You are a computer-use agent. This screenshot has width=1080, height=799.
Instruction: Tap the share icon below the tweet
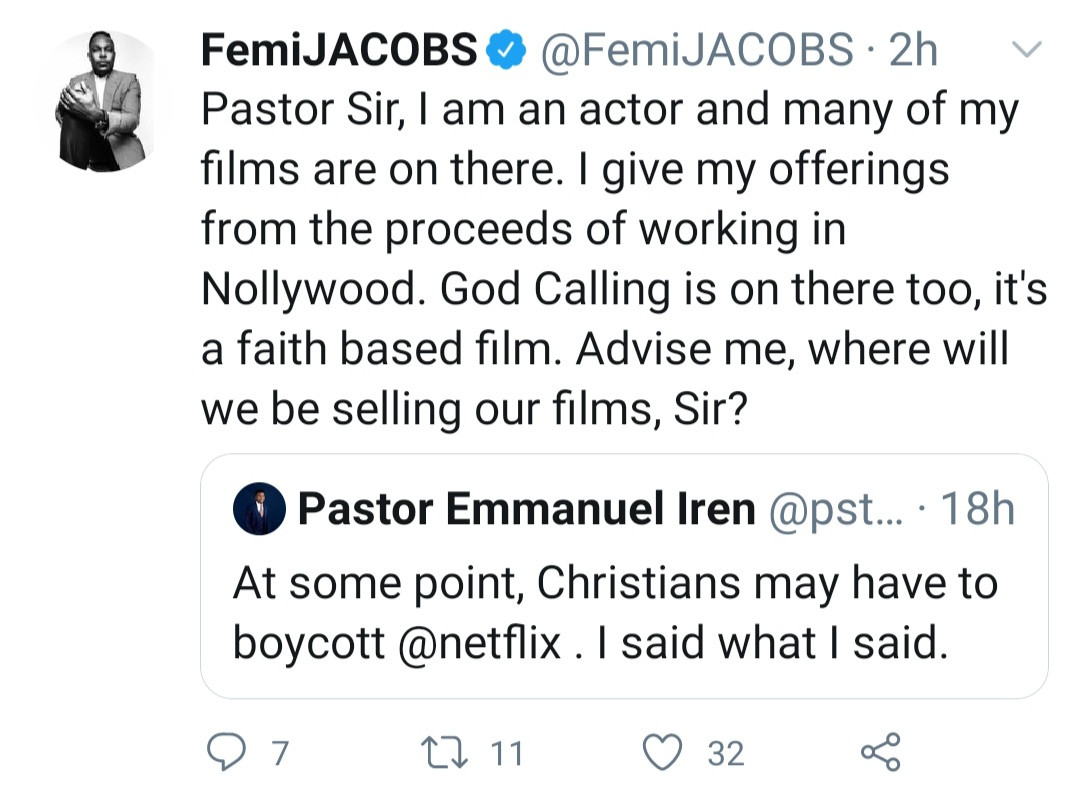point(881,752)
